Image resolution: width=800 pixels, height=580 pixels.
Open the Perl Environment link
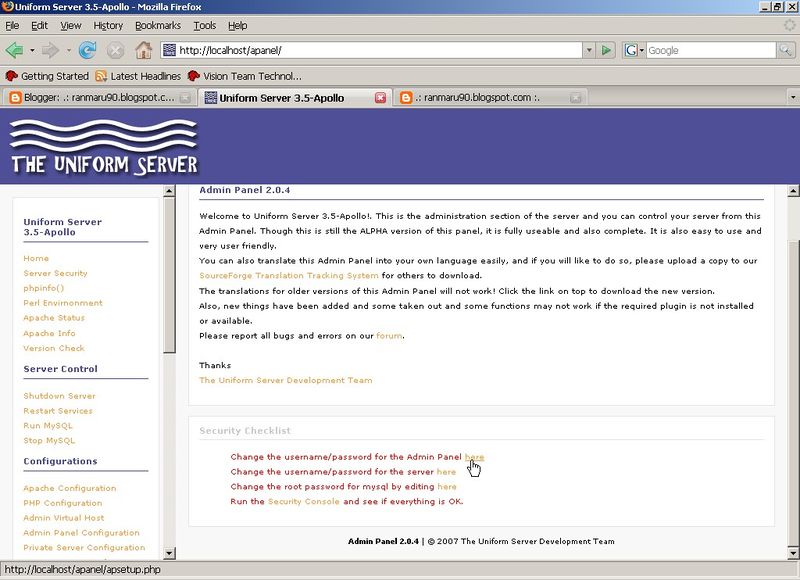63,302
